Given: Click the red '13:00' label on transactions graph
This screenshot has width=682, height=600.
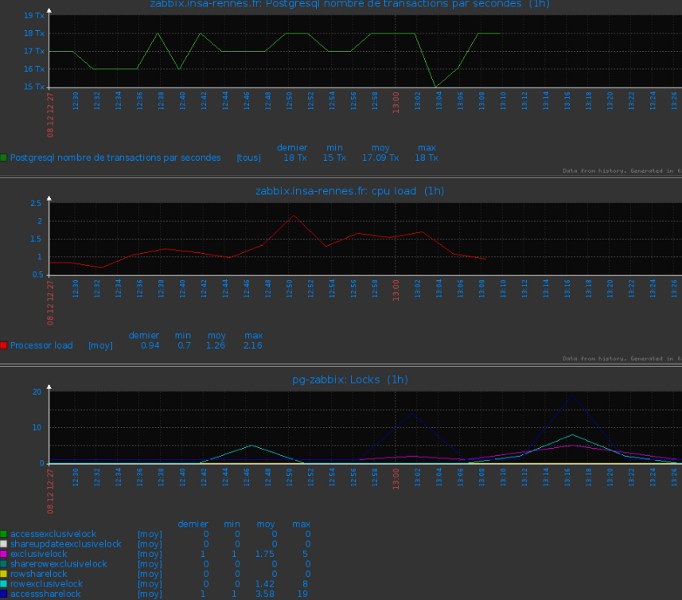Looking at the screenshot, I should tap(396, 102).
